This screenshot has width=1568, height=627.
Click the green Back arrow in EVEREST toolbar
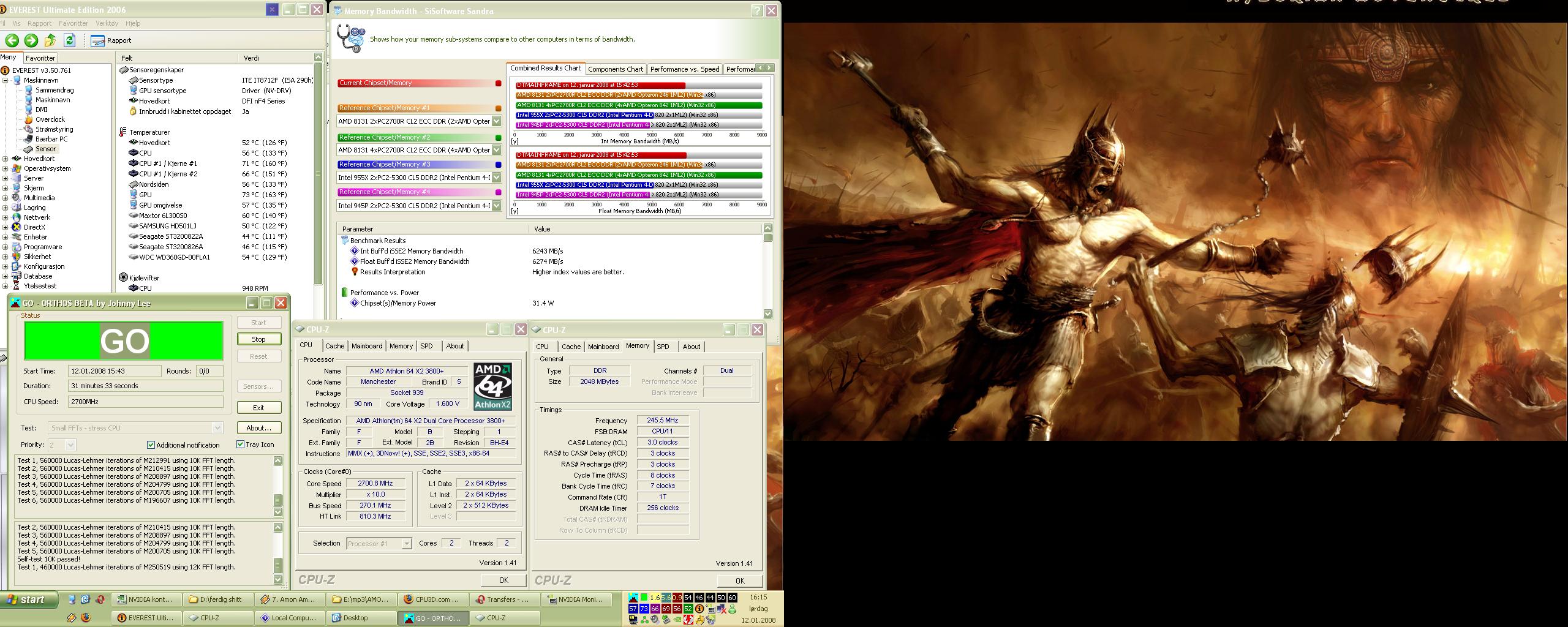coord(12,40)
